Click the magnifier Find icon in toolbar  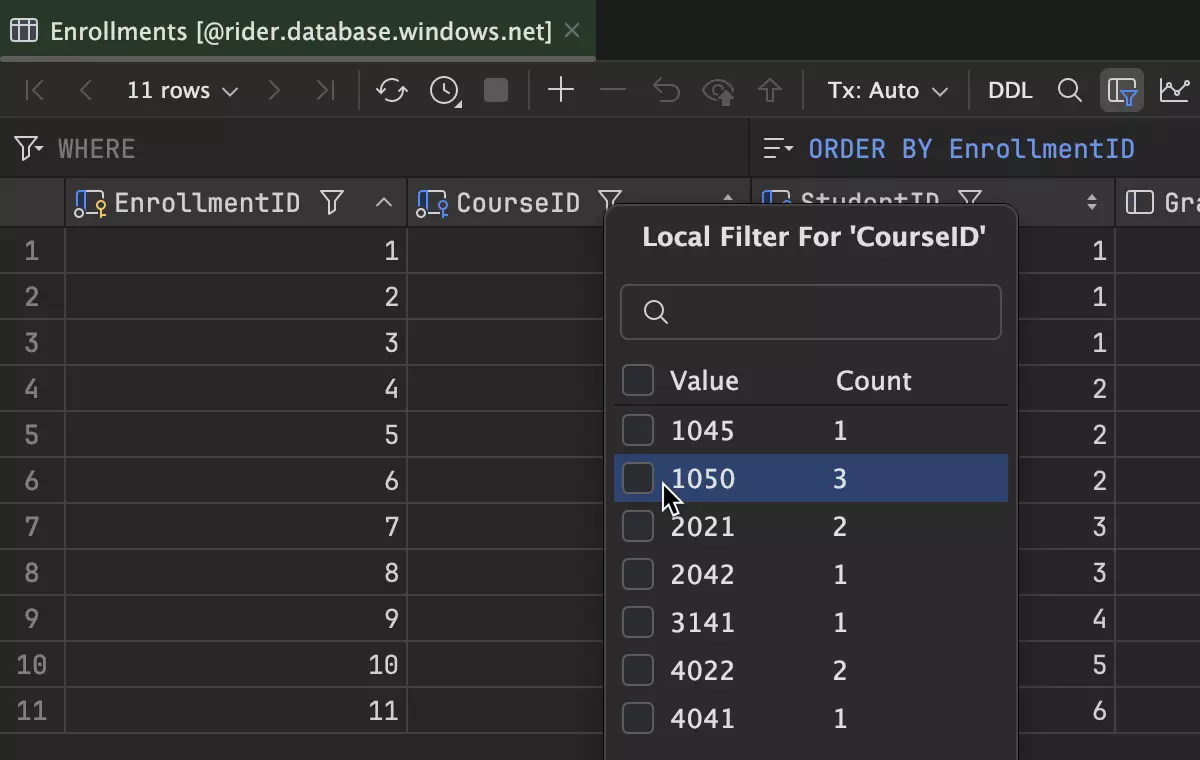tap(1069, 91)
